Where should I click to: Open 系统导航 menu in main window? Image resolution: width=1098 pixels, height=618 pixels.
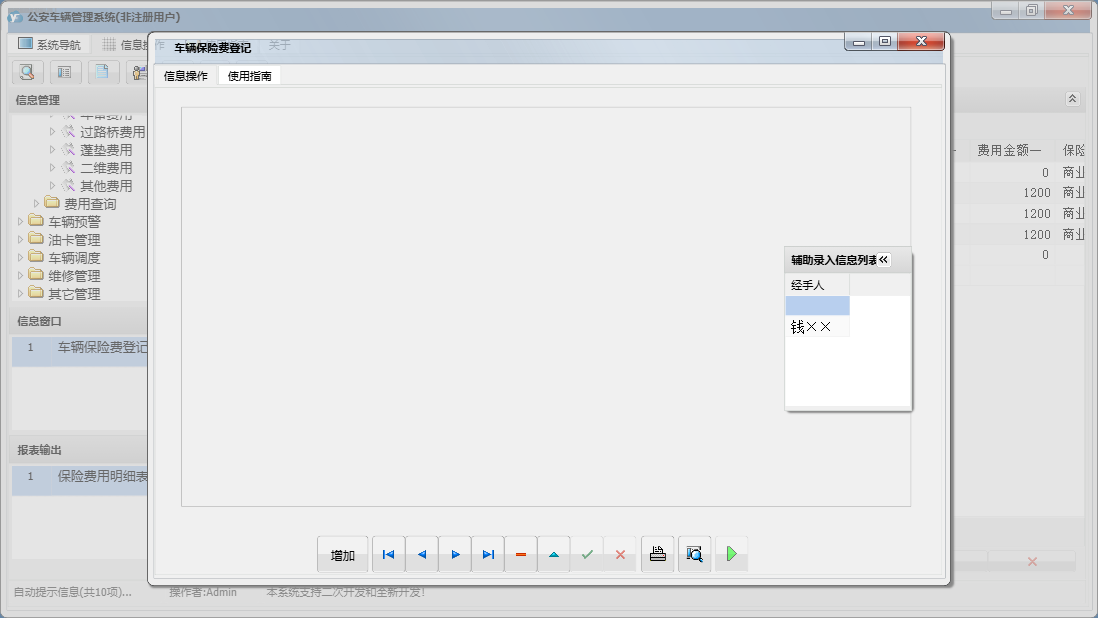pos(49,44)
